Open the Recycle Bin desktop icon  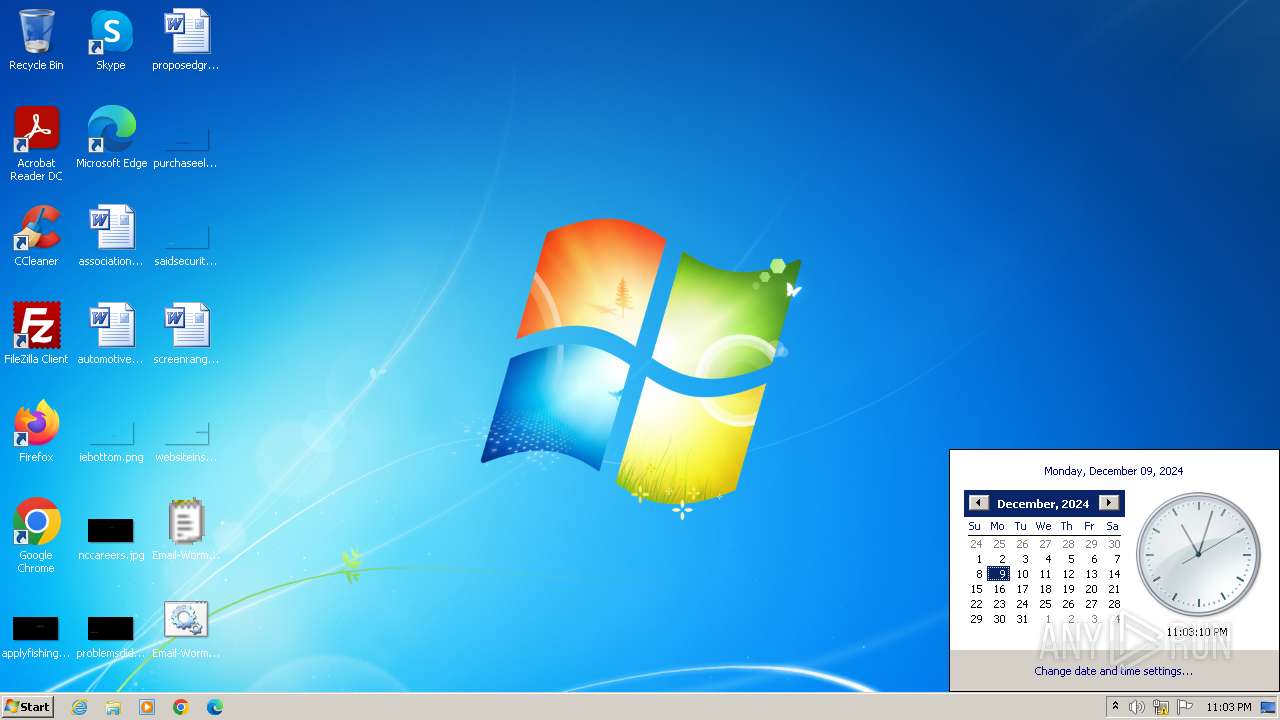(36, 40)
